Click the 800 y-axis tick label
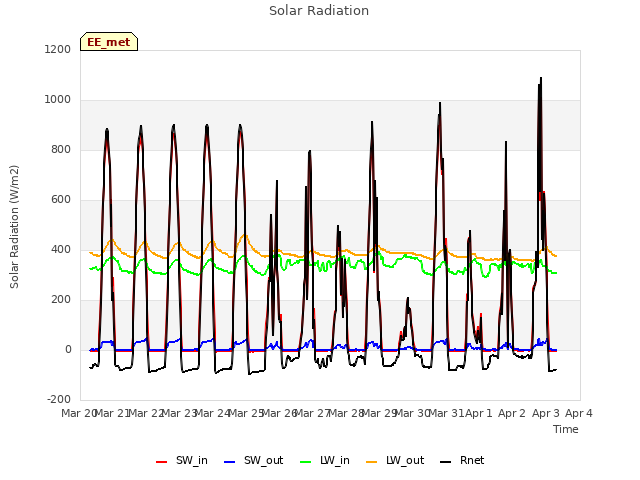640x480 pixels. [61, 150]
